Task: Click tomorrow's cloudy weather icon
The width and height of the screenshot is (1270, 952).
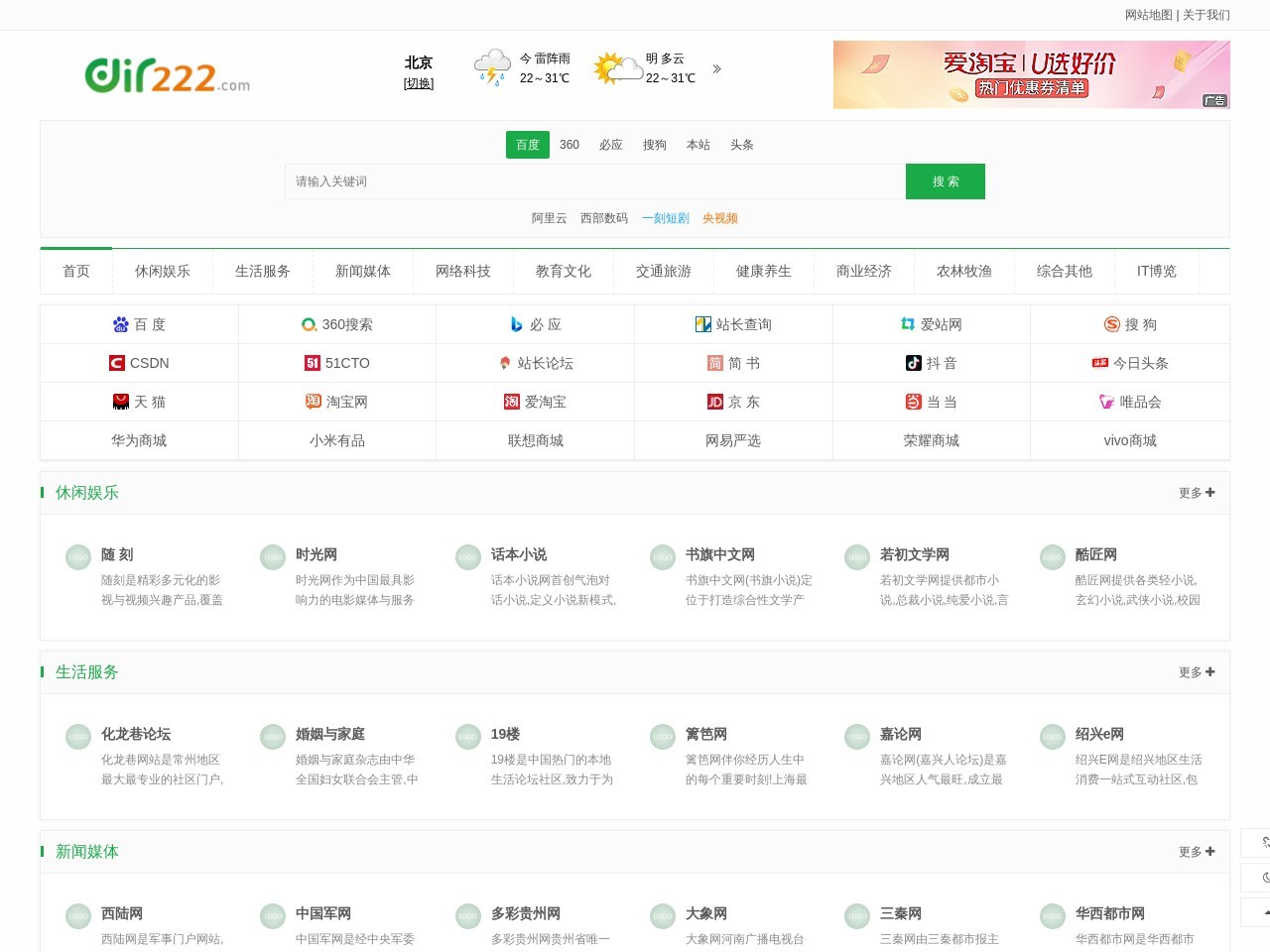Action: (x=618, y=67)
